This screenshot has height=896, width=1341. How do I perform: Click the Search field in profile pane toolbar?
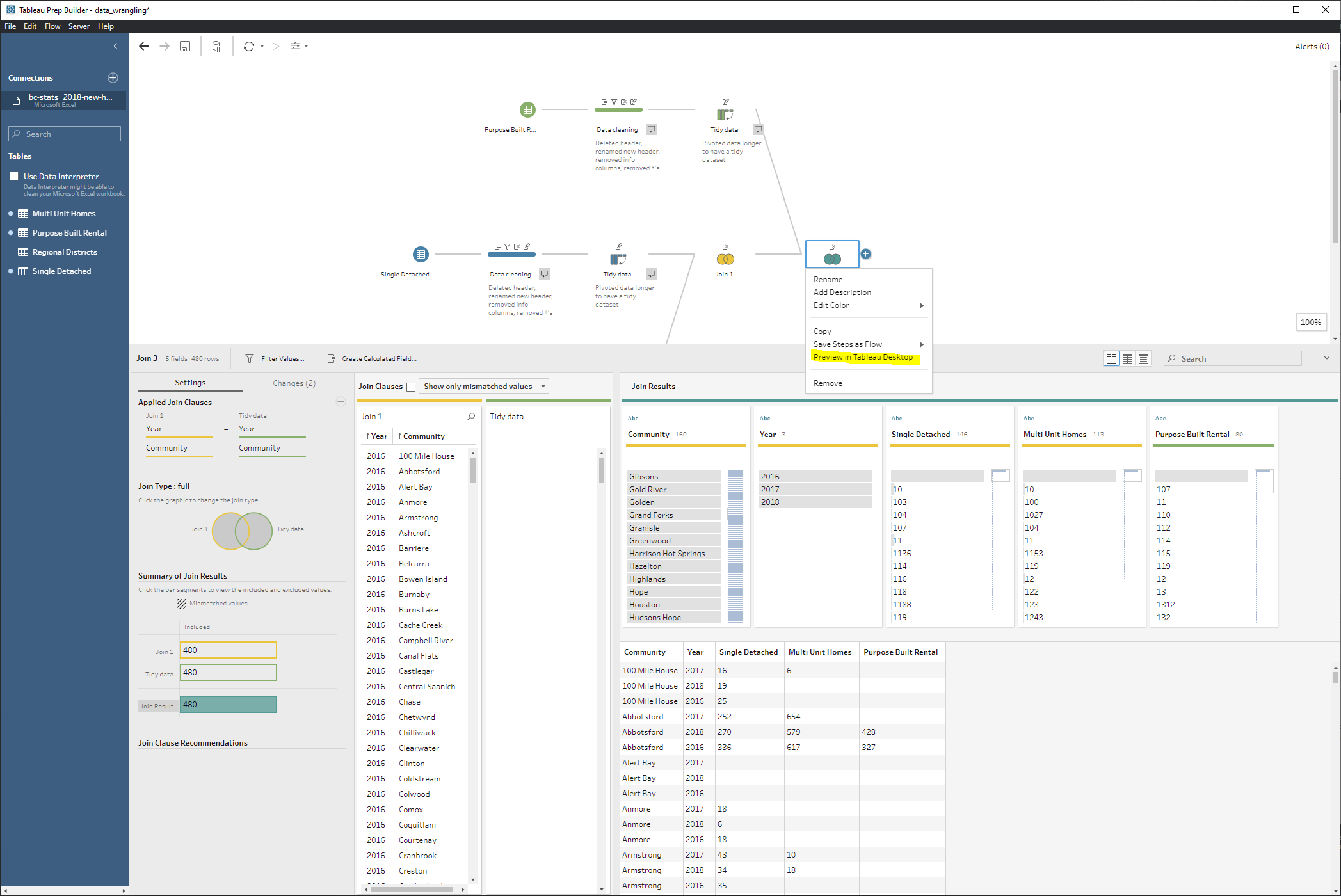[x=1233, y=358]
